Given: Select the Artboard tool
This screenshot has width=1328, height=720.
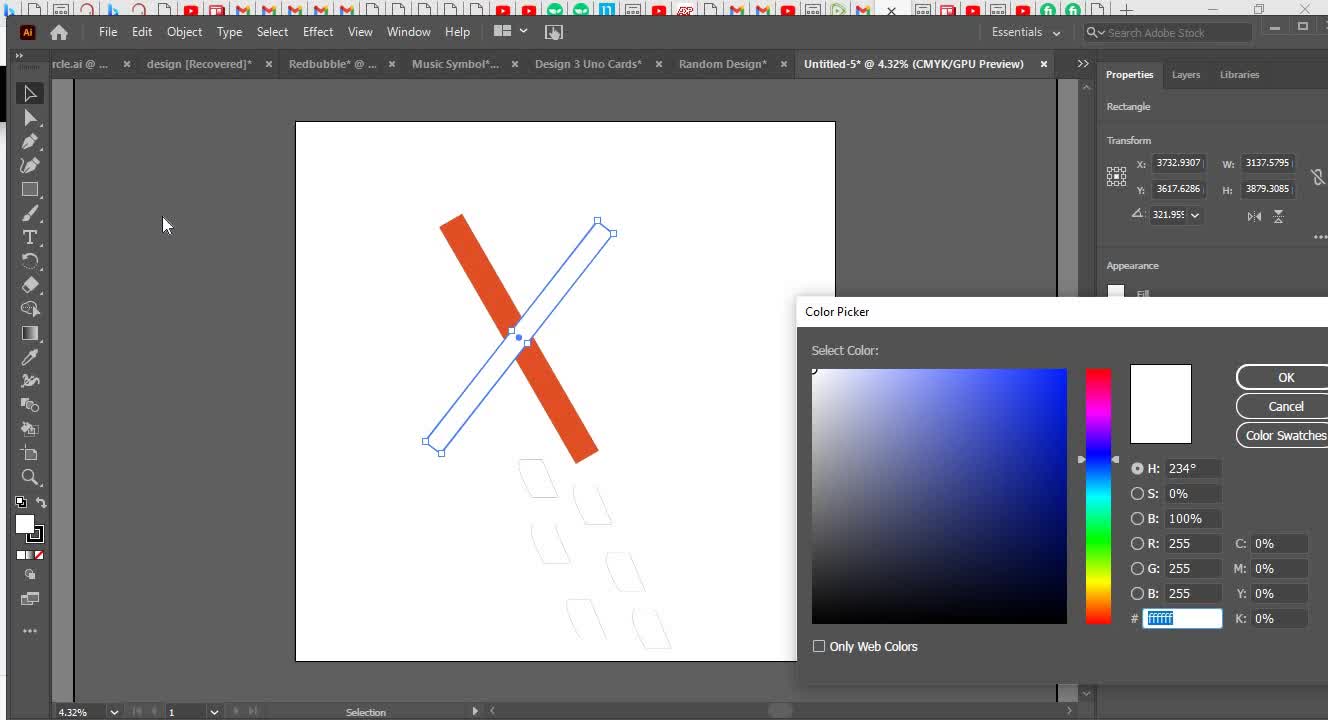Looking at the screenshot, I should (30, 453).
